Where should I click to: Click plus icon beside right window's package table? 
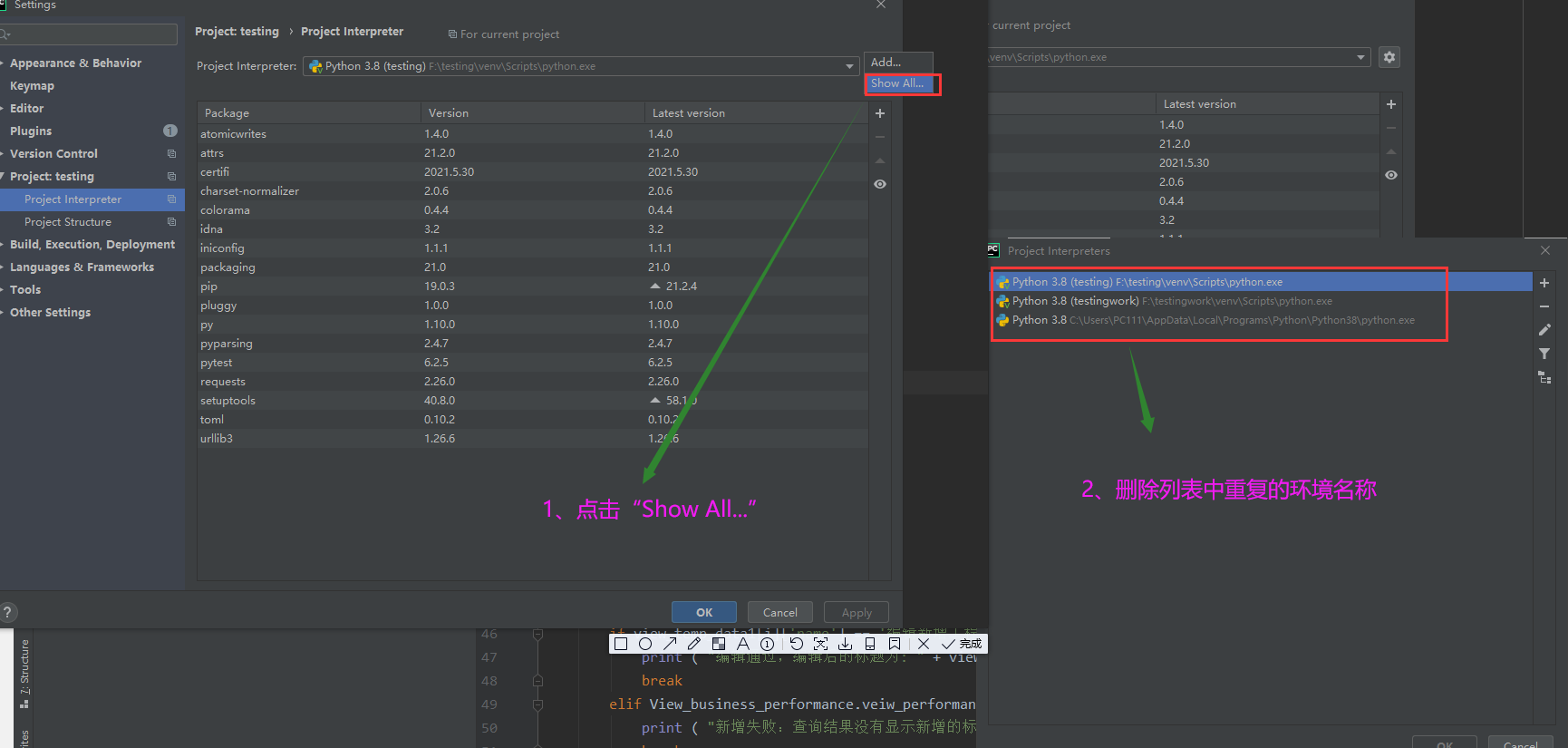(1391, 104)
